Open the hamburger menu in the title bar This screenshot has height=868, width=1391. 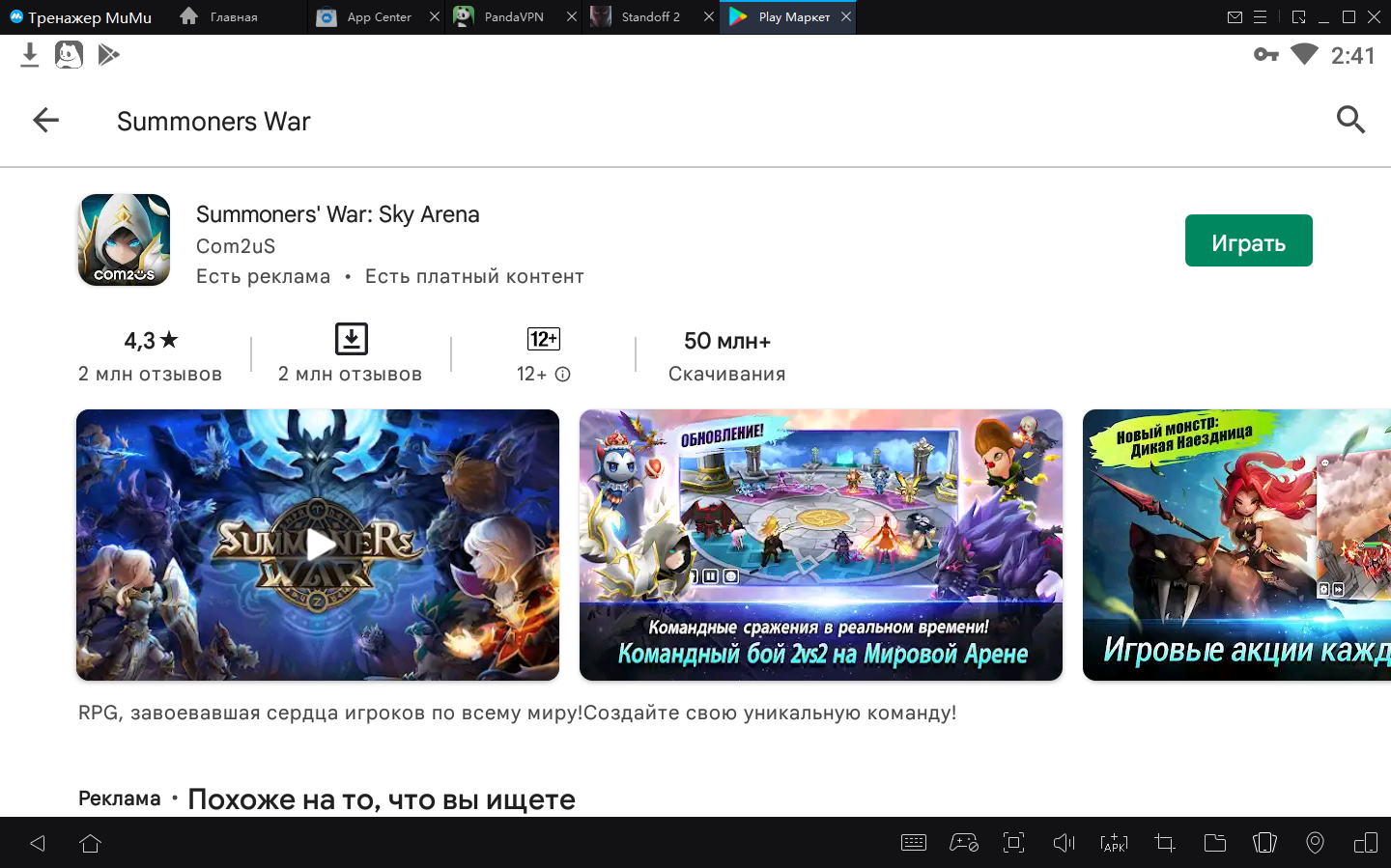point(1260,17)
